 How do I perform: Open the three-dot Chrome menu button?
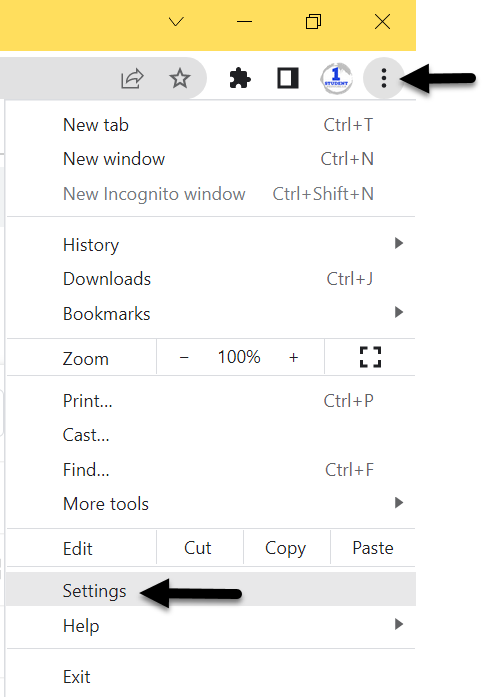[383, 78]
